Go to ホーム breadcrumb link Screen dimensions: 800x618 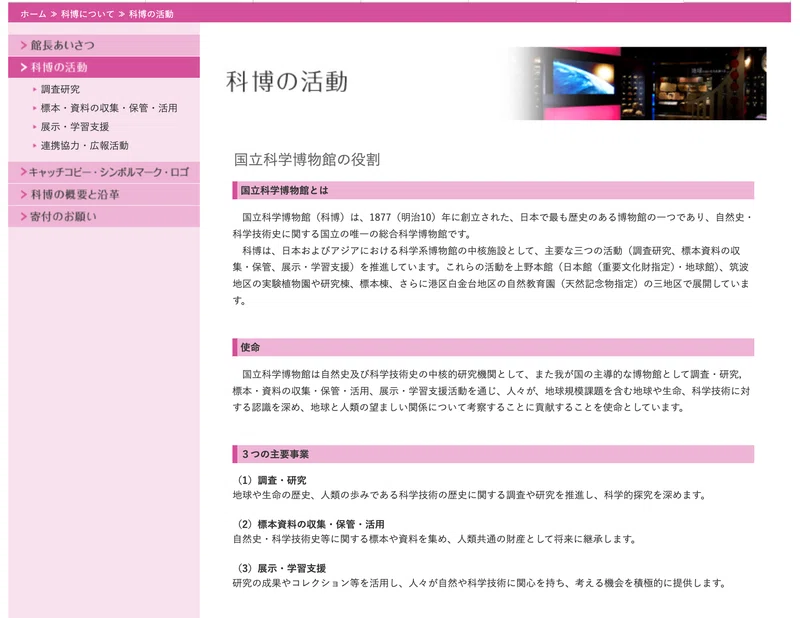[x=33, y=14]
